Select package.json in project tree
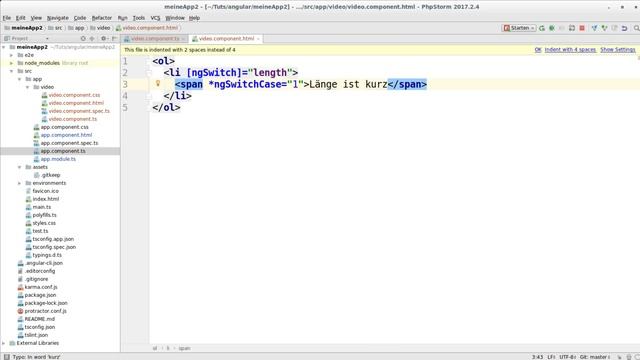The height and width of the screenshot is (360, 640). pos(40,295)
